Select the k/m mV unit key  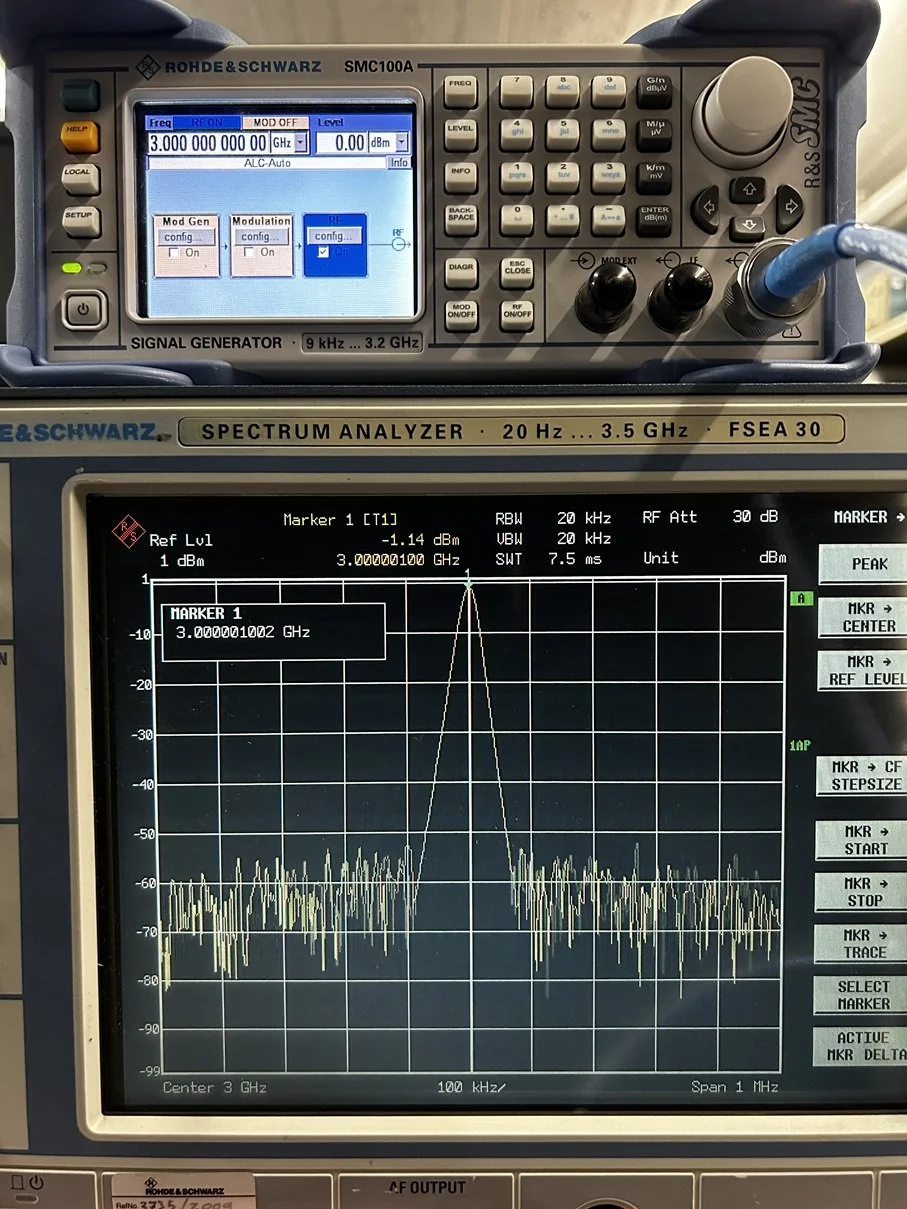(x=655, y=176)
